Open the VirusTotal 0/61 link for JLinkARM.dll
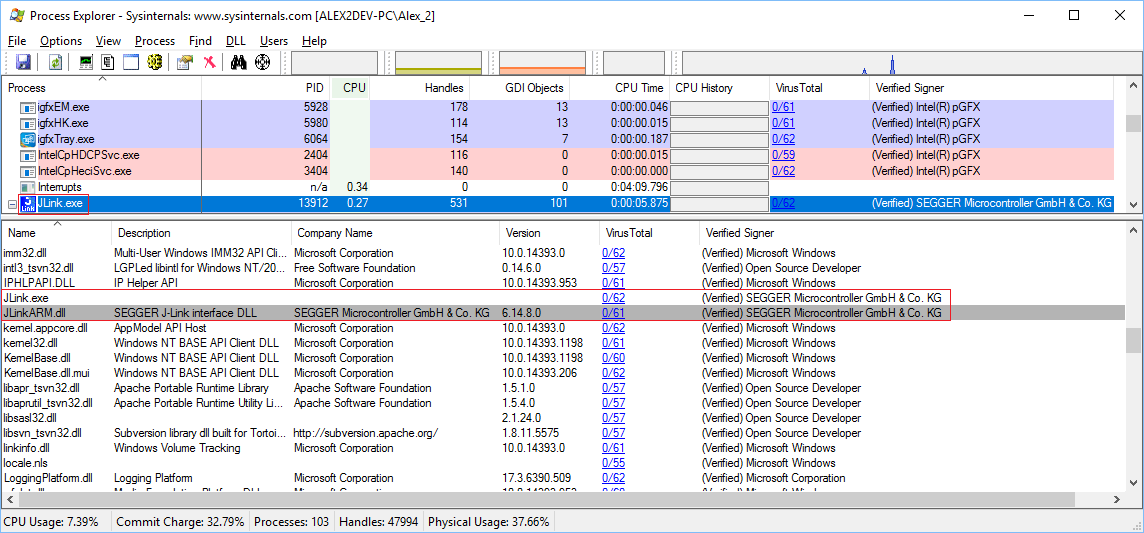 [613, 313]
